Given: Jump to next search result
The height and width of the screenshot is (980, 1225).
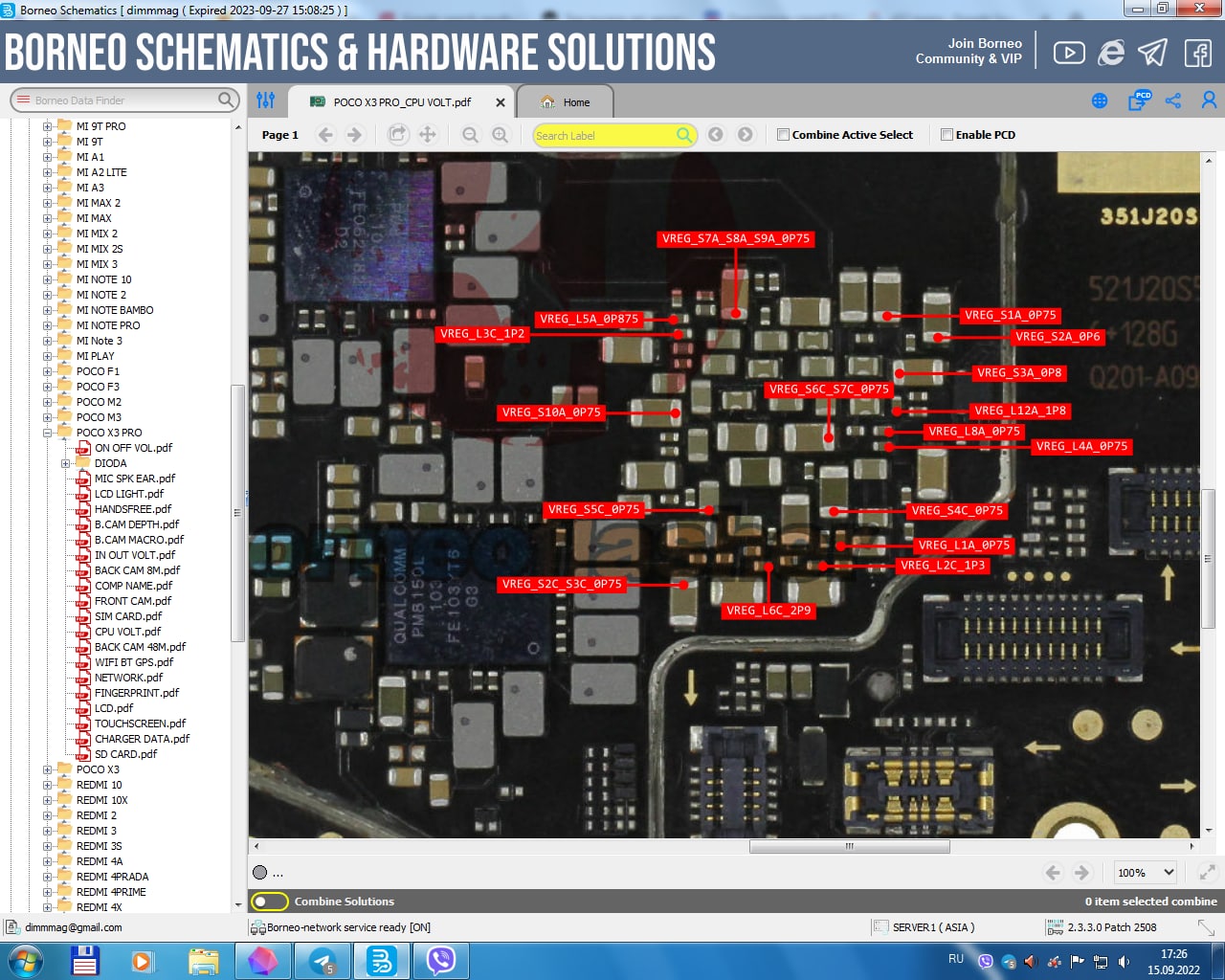Looking at the screenshot, I should (746, 135).
